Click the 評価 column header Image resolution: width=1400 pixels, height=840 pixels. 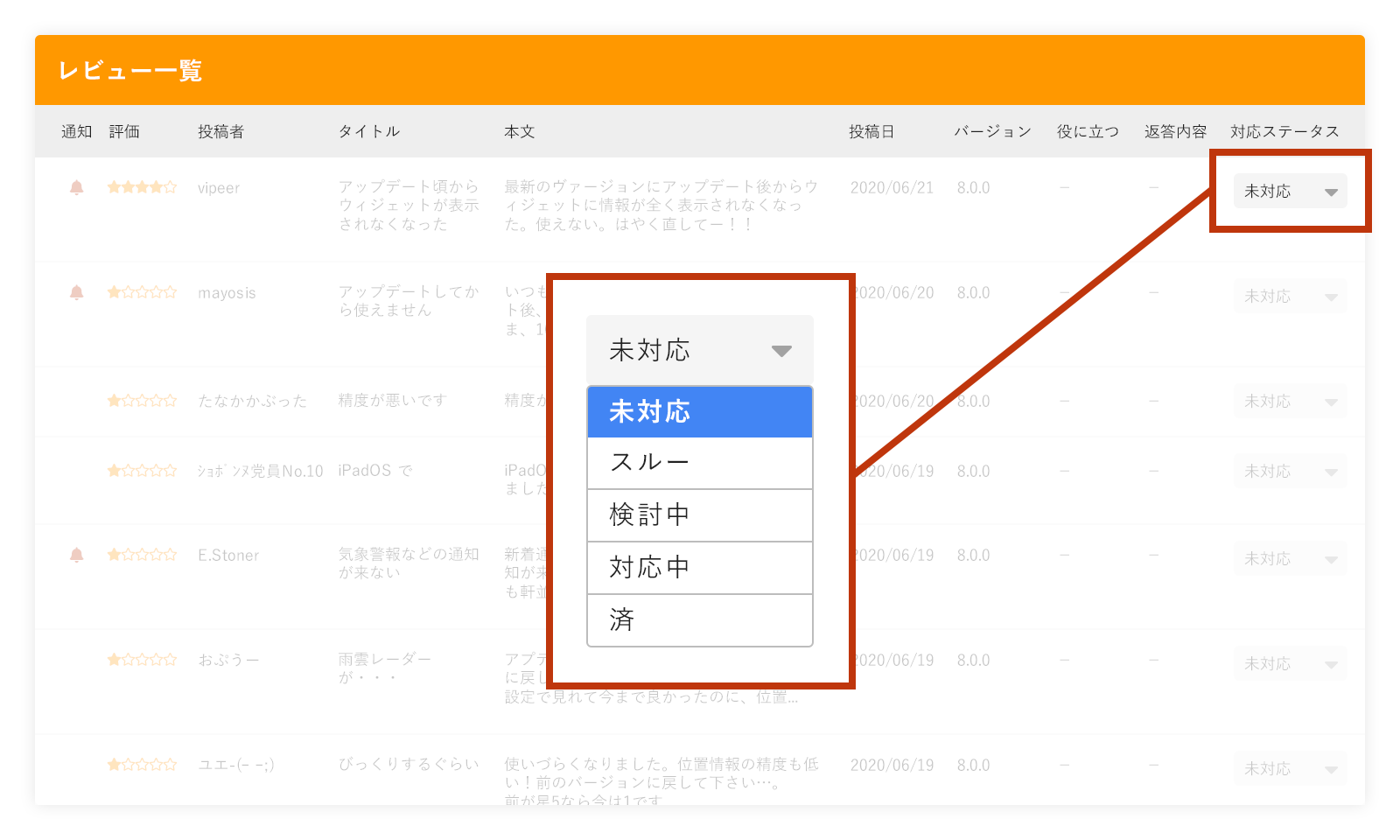tap(124, 131)
